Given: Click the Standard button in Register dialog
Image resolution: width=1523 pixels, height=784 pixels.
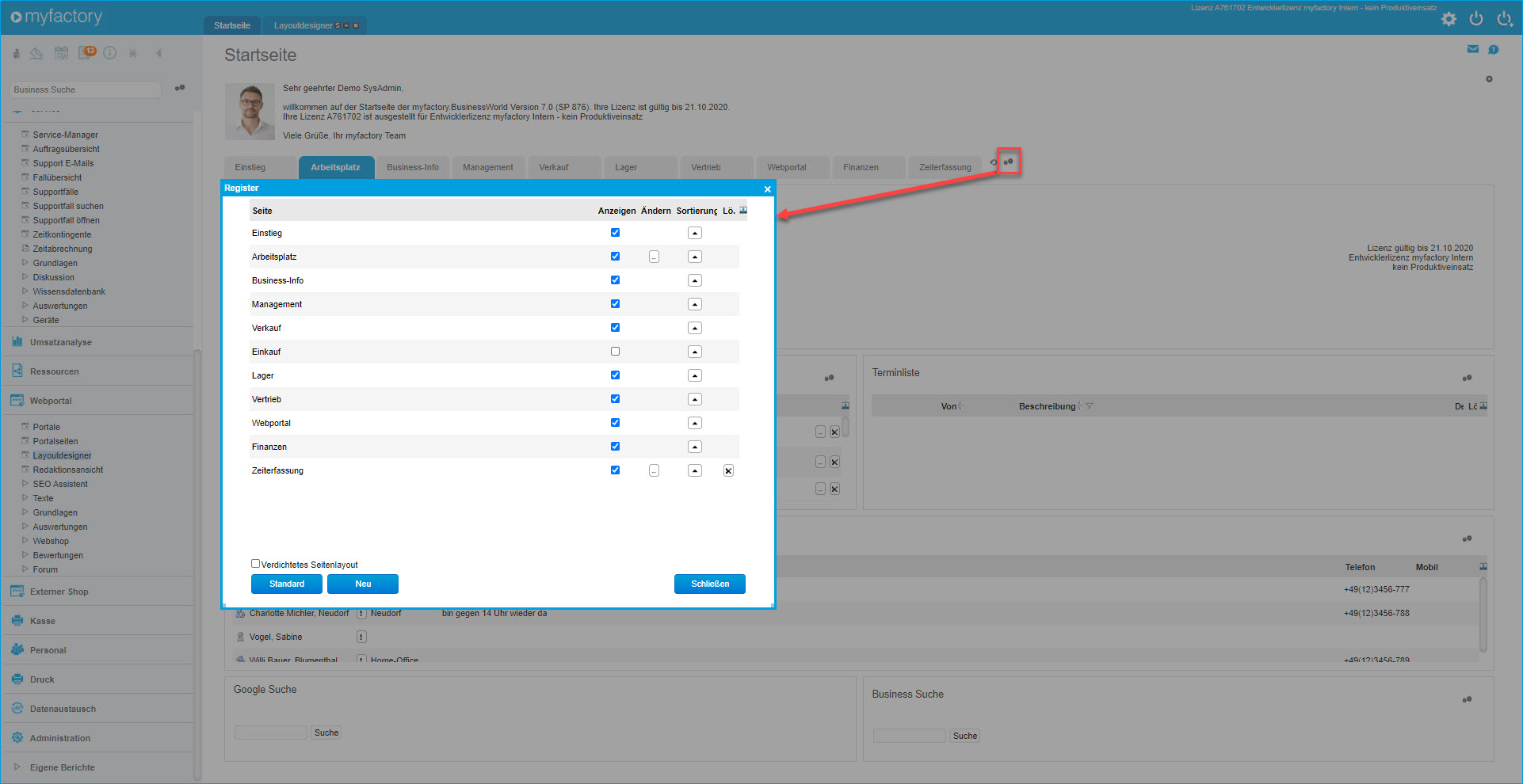Looking at the screenshot, I should (x=287, y=584).
